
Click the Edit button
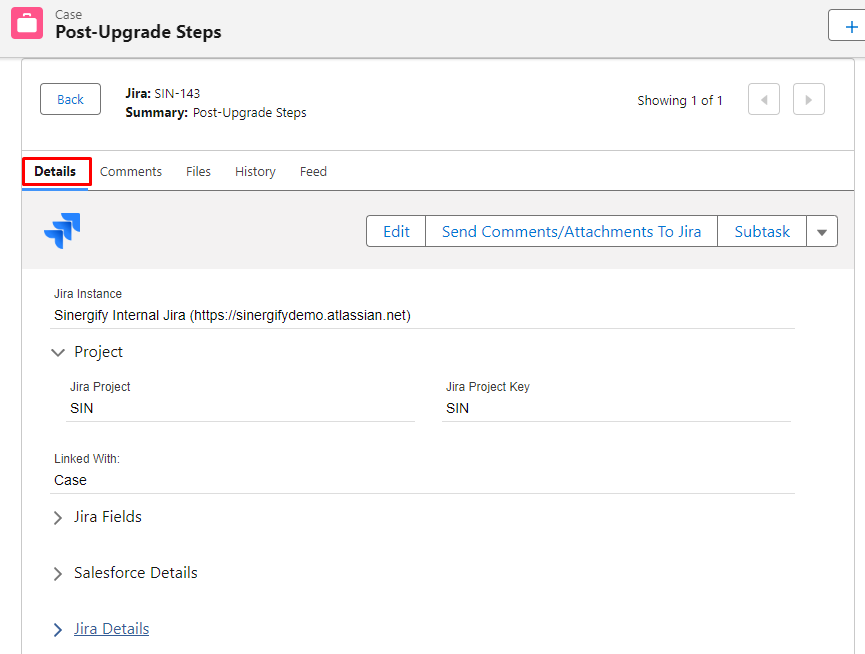tap(396, 232)
